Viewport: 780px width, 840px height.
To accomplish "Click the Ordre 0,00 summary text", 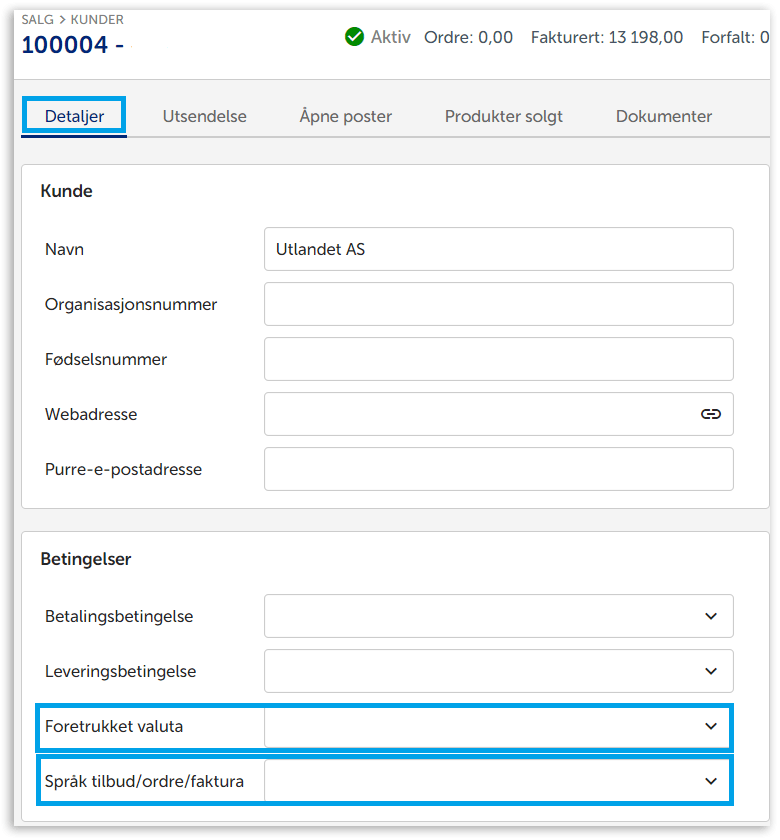I will pos(468,37).
